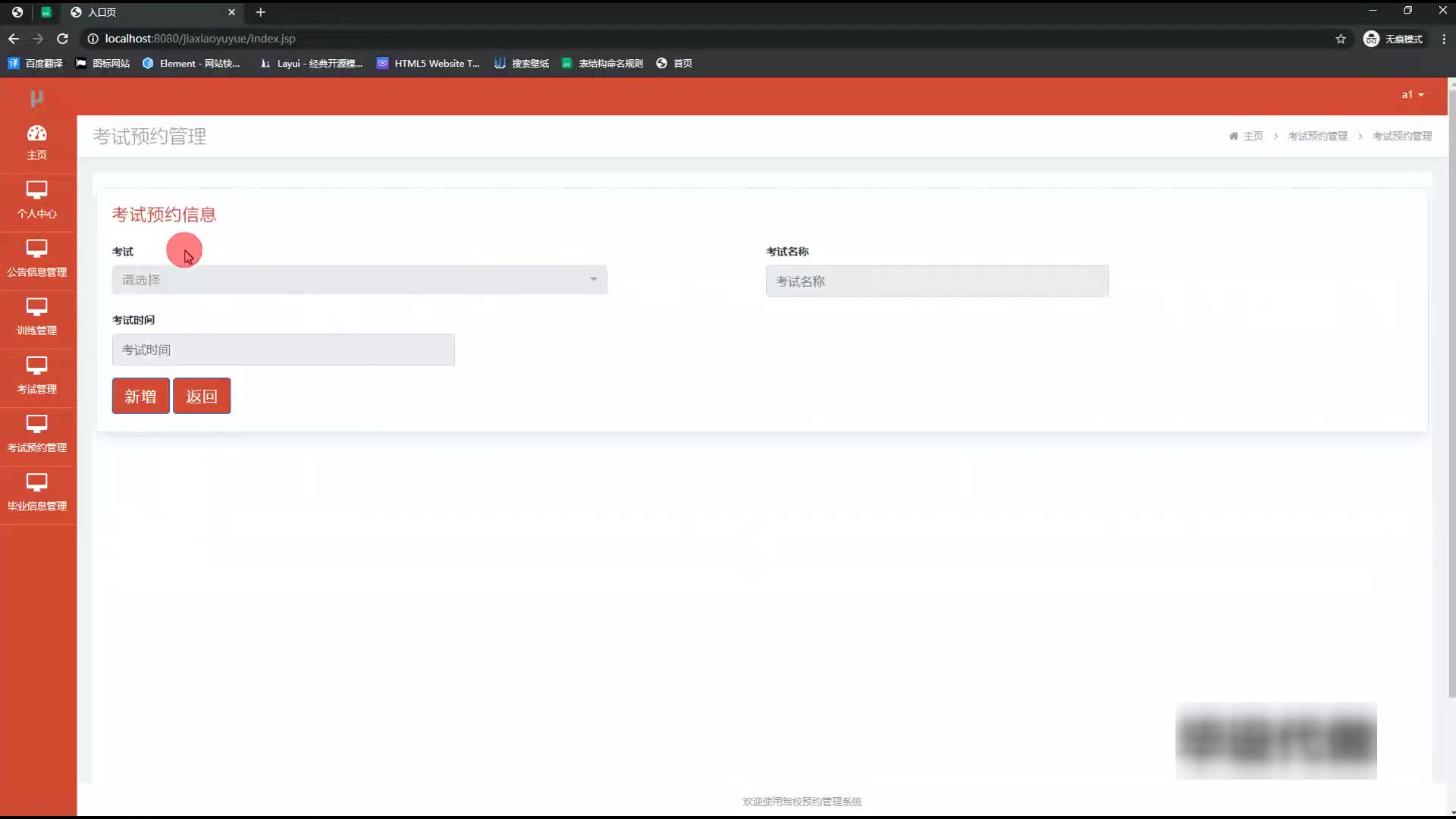Click 主页 breadcrumb link

1252,136
